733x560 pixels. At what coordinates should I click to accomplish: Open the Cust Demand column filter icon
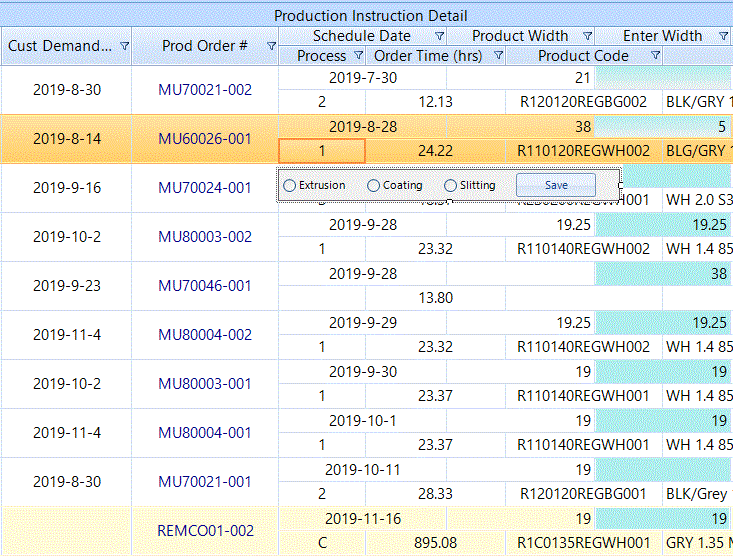click(x=124, y=46)
